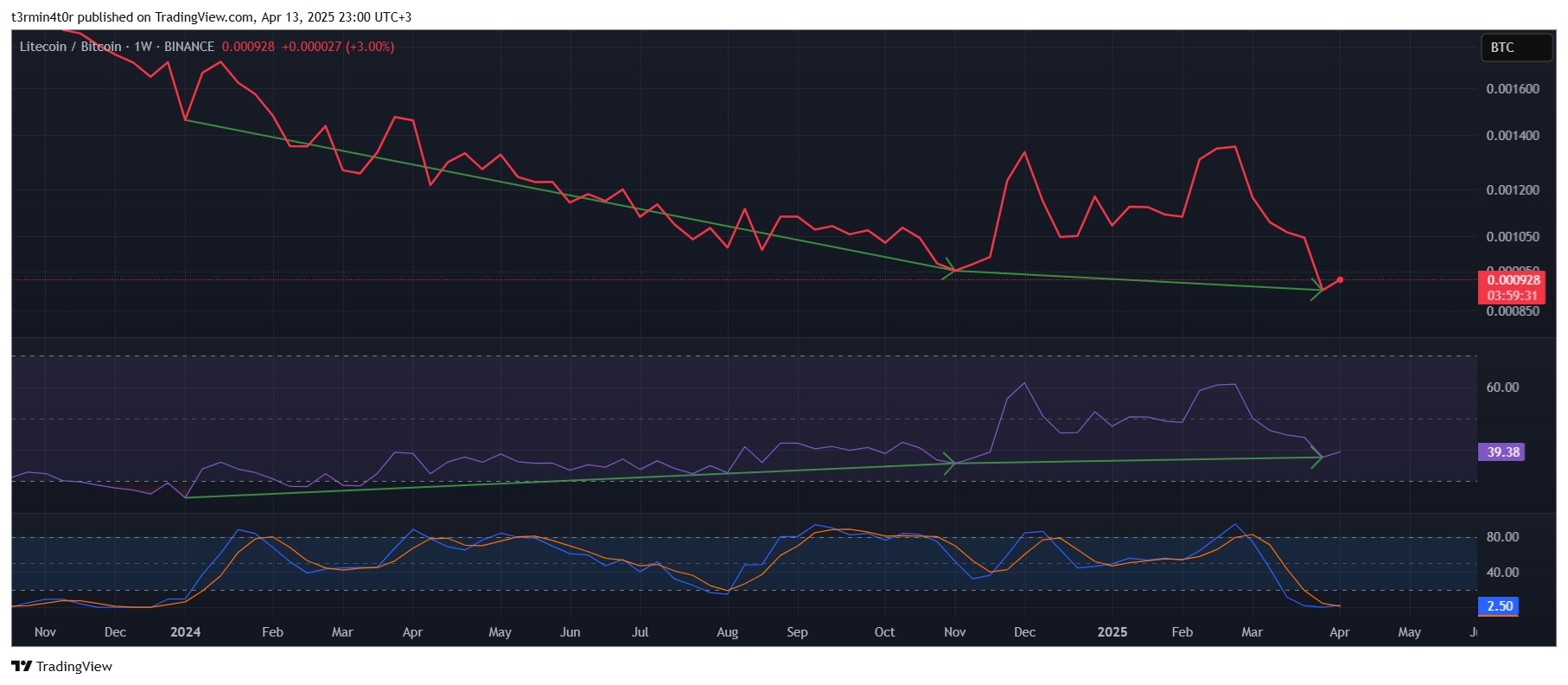Click the Aug label on time axis
This screenshot has height=685, width=1568.
(x=727, y=632)
